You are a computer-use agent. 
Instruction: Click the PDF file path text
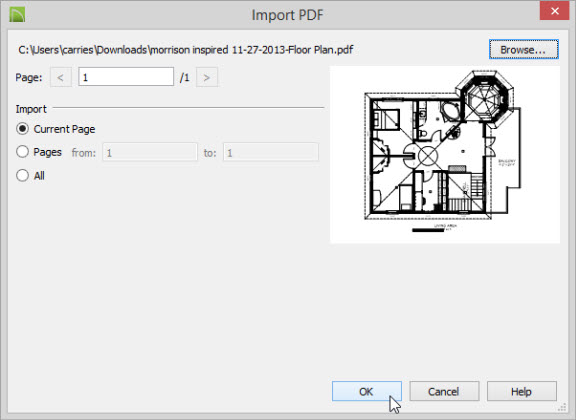(x=186, y=50)
